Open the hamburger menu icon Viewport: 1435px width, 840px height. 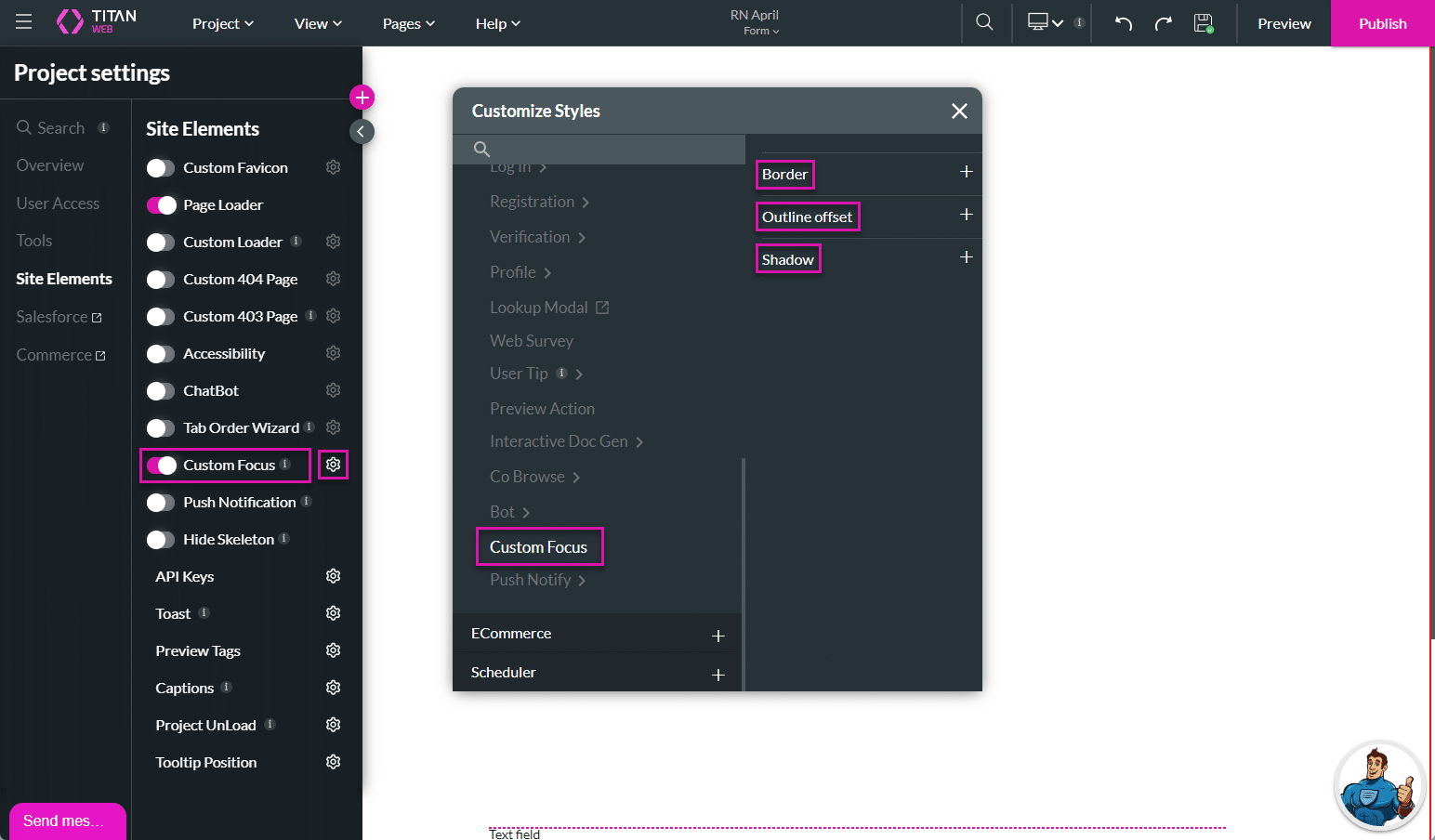tap(24, 22)
